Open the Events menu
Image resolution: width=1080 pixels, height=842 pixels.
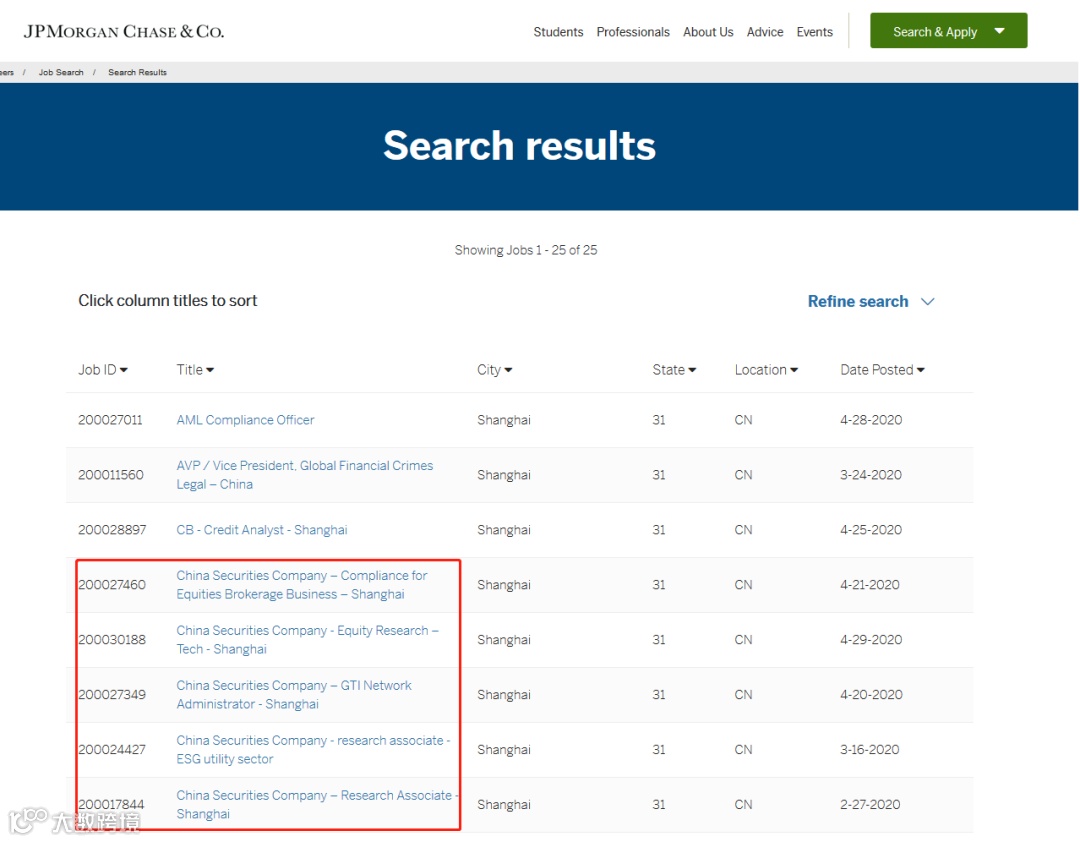click(814, 32)
